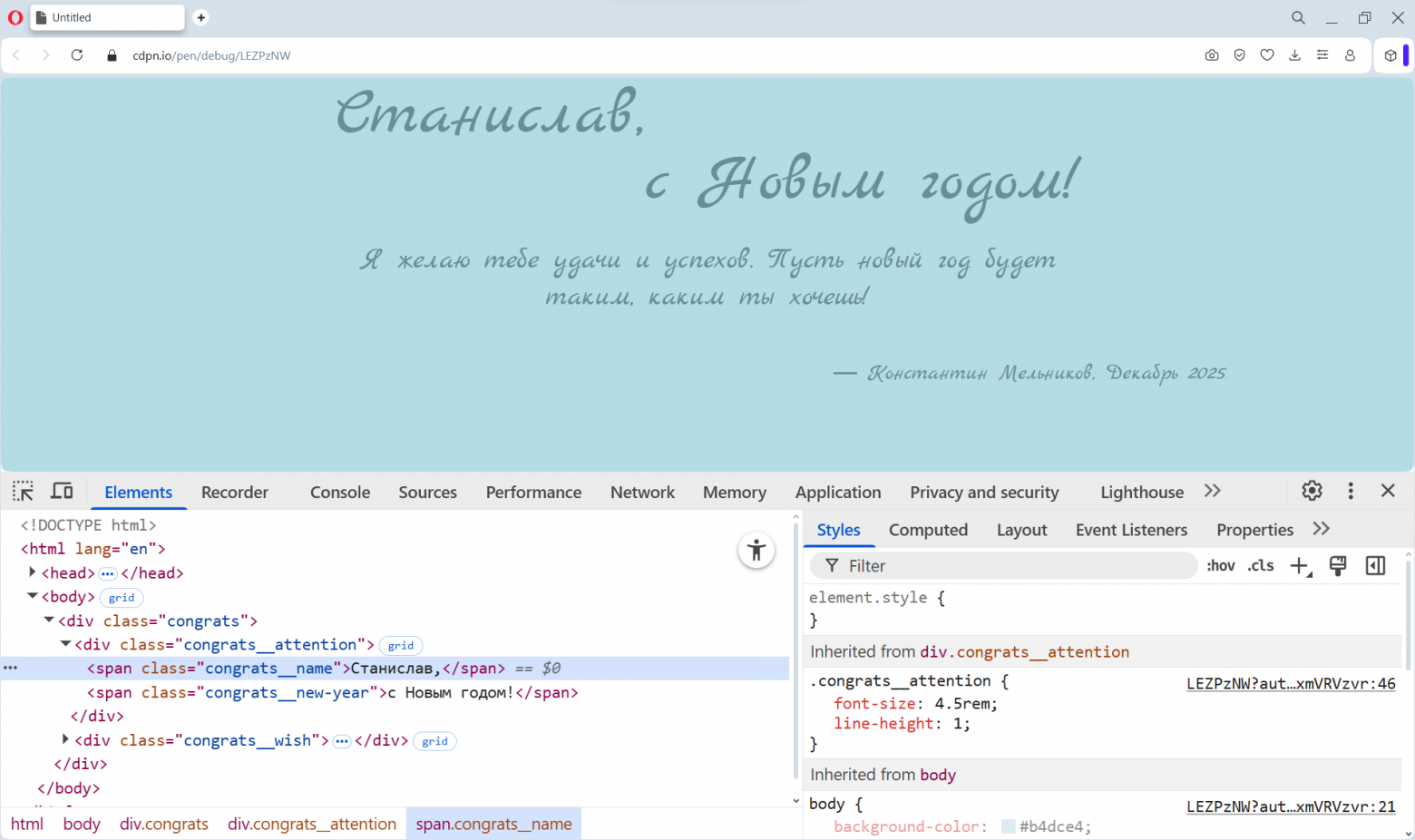
Task: Activate the inspect element picker icon
Action: [23, 492]
